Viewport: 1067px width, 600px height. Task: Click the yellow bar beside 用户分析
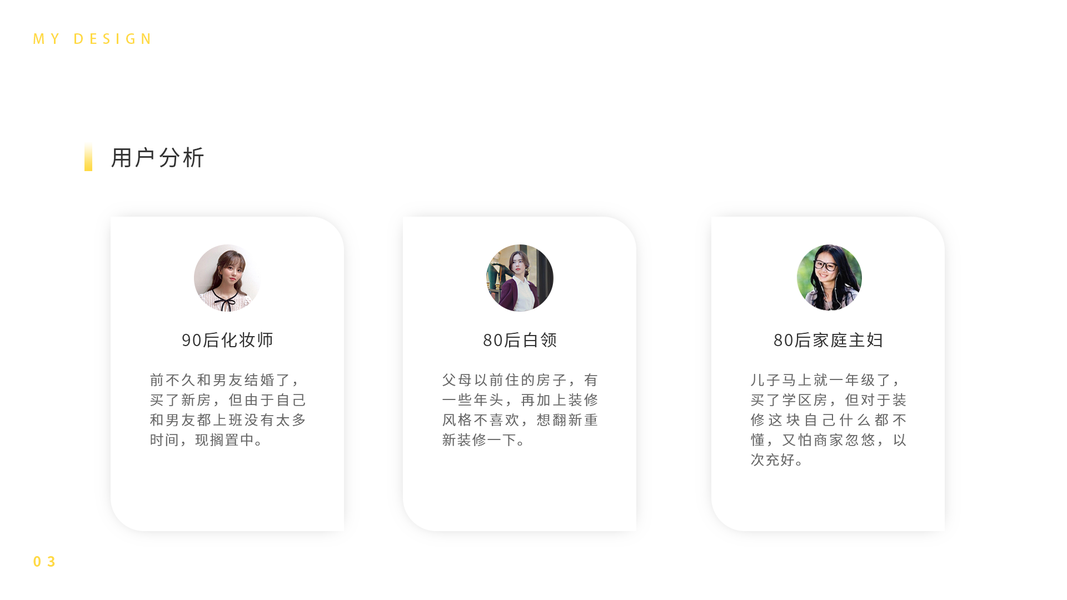pyautogui.click(x=88, y=158)
